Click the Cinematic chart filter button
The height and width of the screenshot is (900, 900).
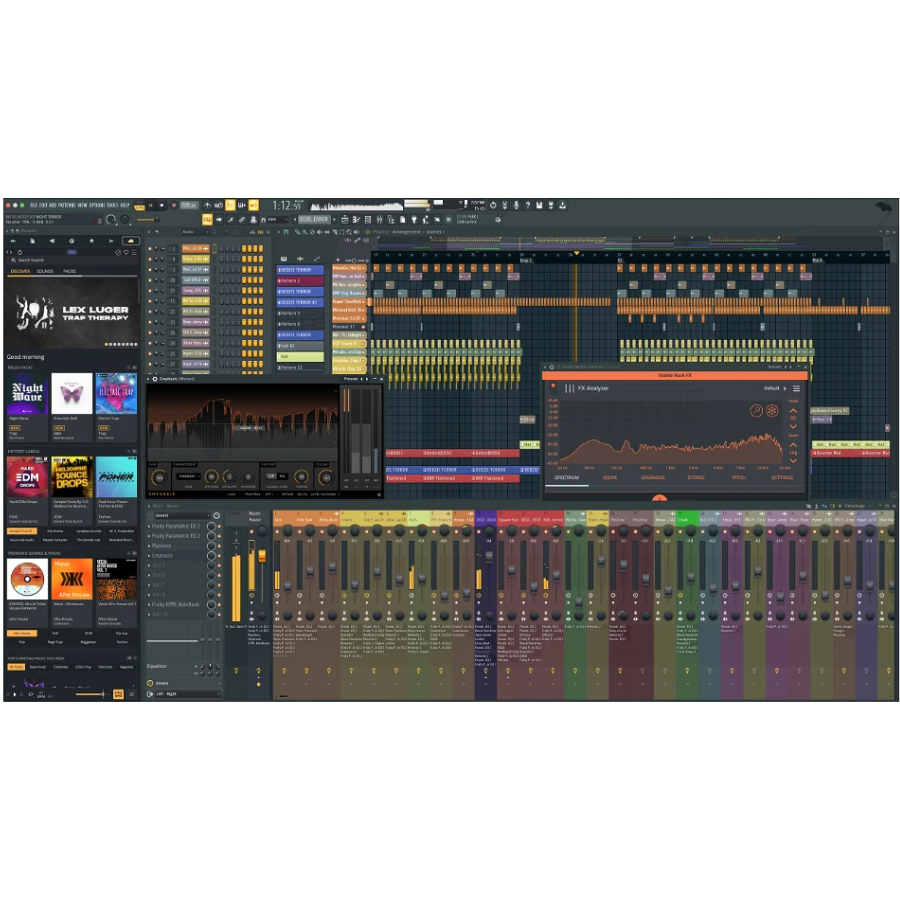click(61, 667)
